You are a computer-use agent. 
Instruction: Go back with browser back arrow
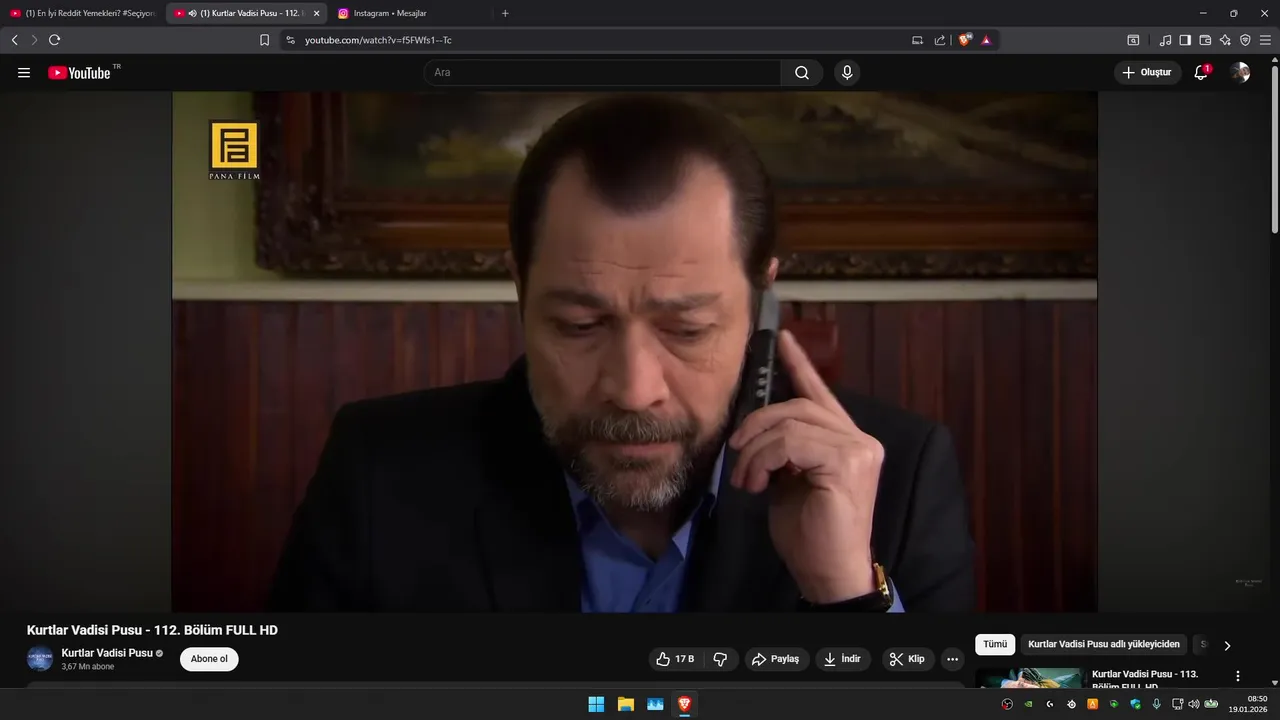pyautogui.click(x=14, y=40)
